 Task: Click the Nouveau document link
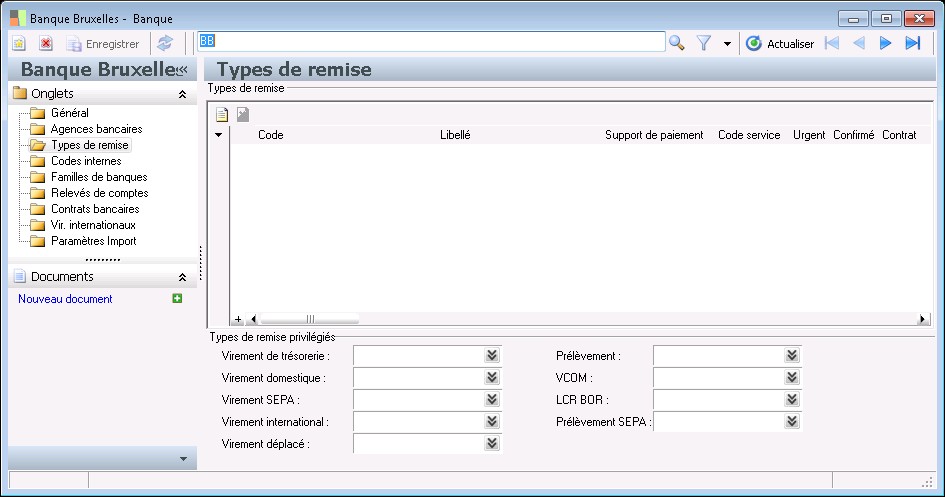65,299
